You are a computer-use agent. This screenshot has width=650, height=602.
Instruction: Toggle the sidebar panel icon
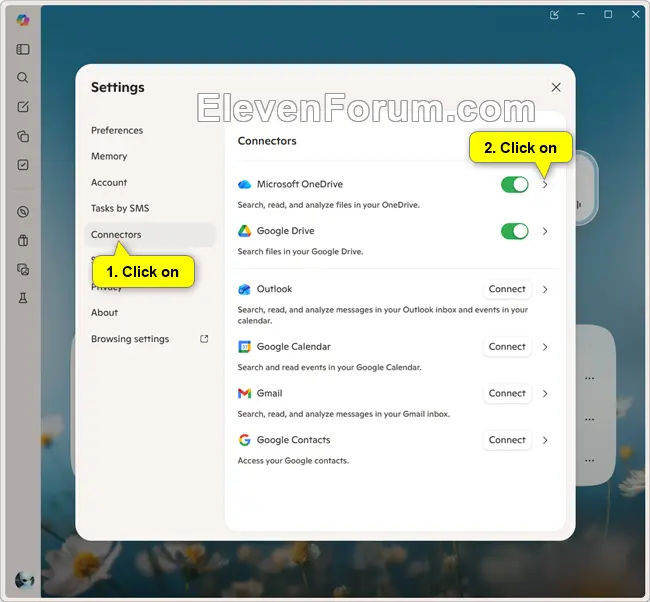click(x=23, y=49)
